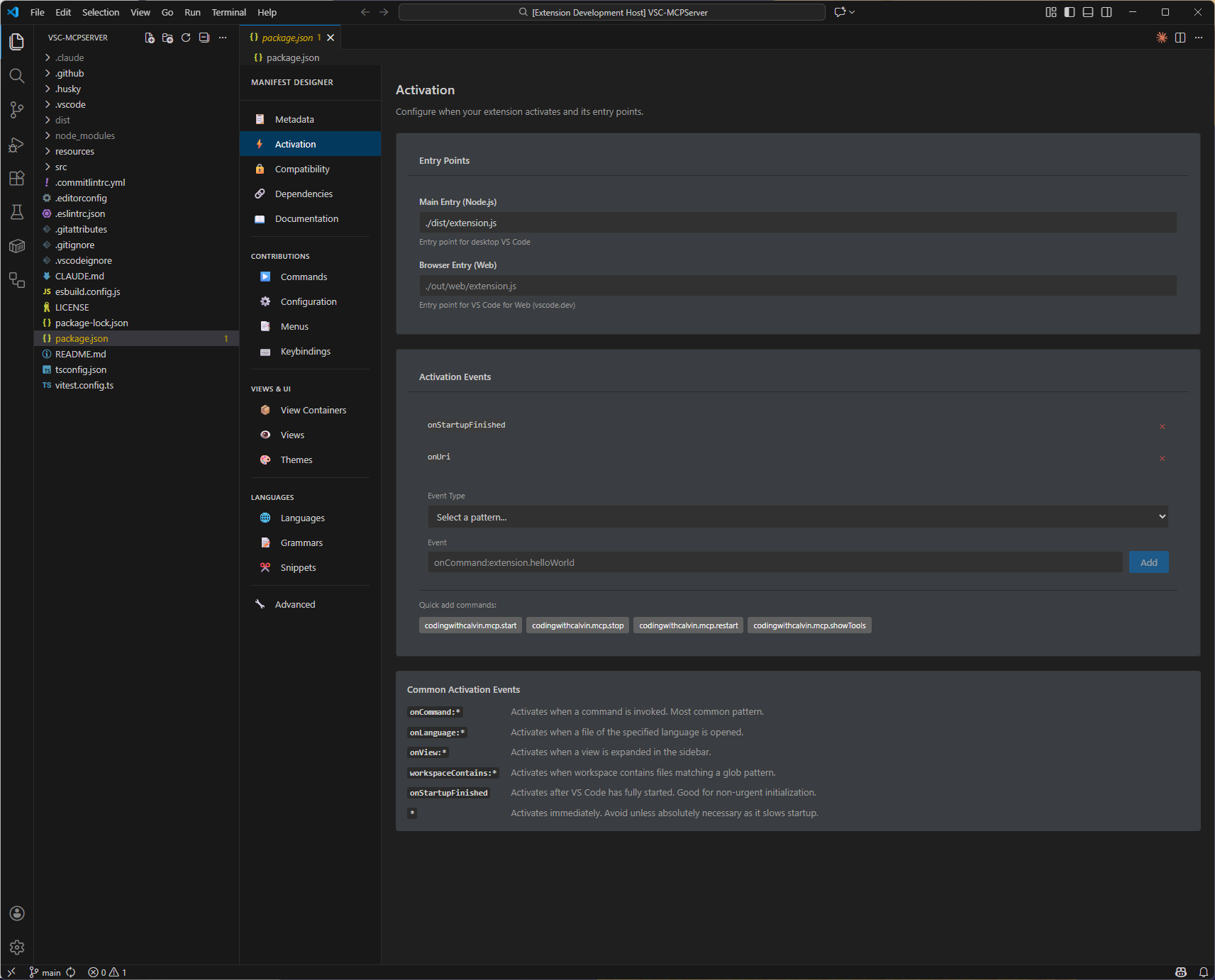This screenshot has width=1215, height=980.
Task: Close the package.json editor tab
Action: [x=331, y=38]
